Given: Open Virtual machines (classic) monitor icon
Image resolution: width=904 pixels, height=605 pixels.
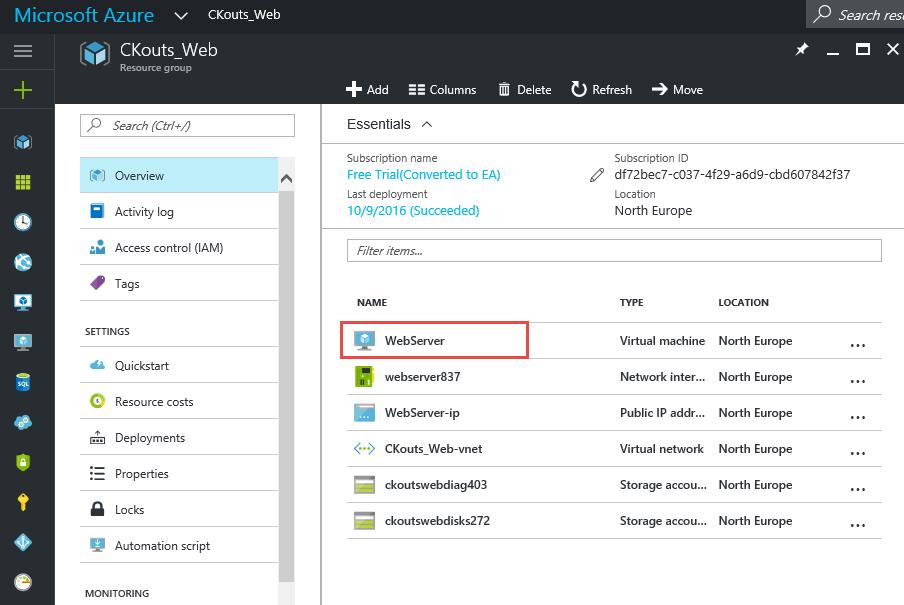Looking at the screenshot, I should tap(23, 302).
